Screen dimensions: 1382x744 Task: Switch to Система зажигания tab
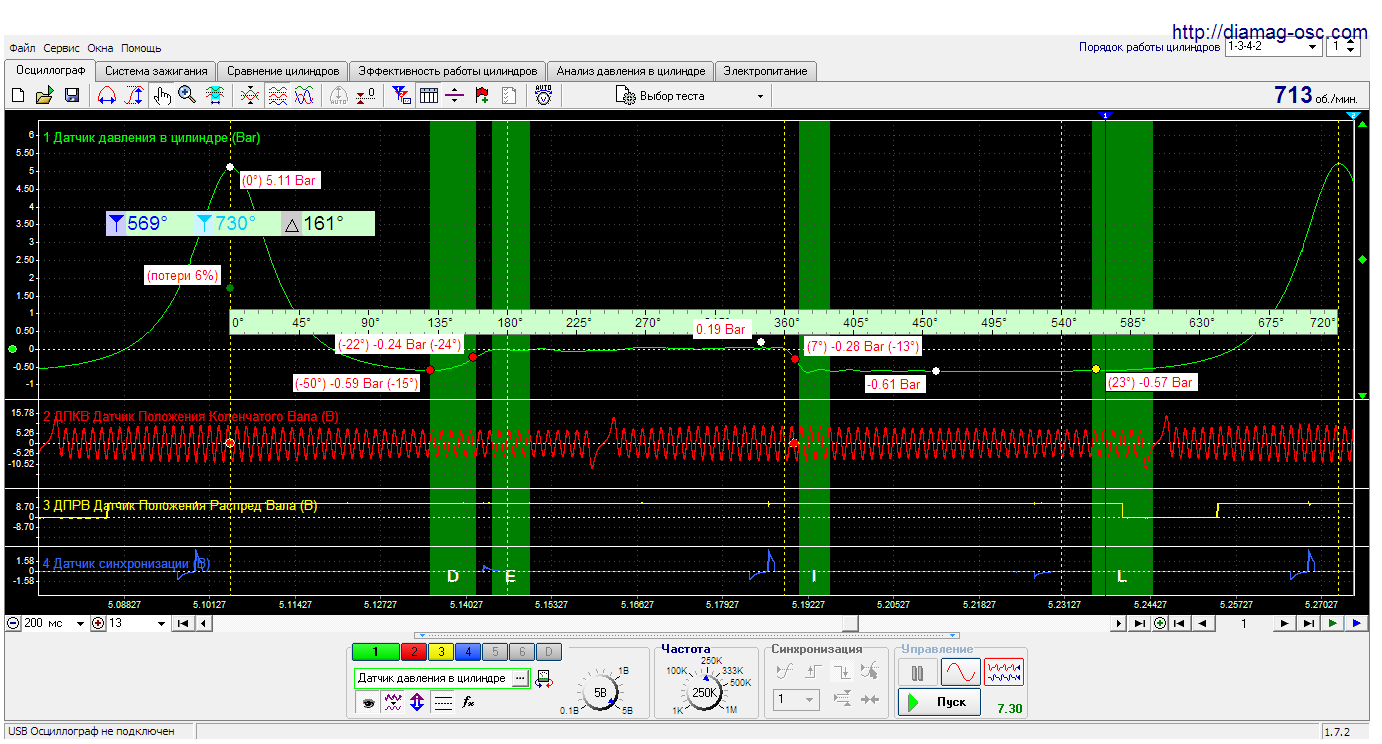pos(156,71)
